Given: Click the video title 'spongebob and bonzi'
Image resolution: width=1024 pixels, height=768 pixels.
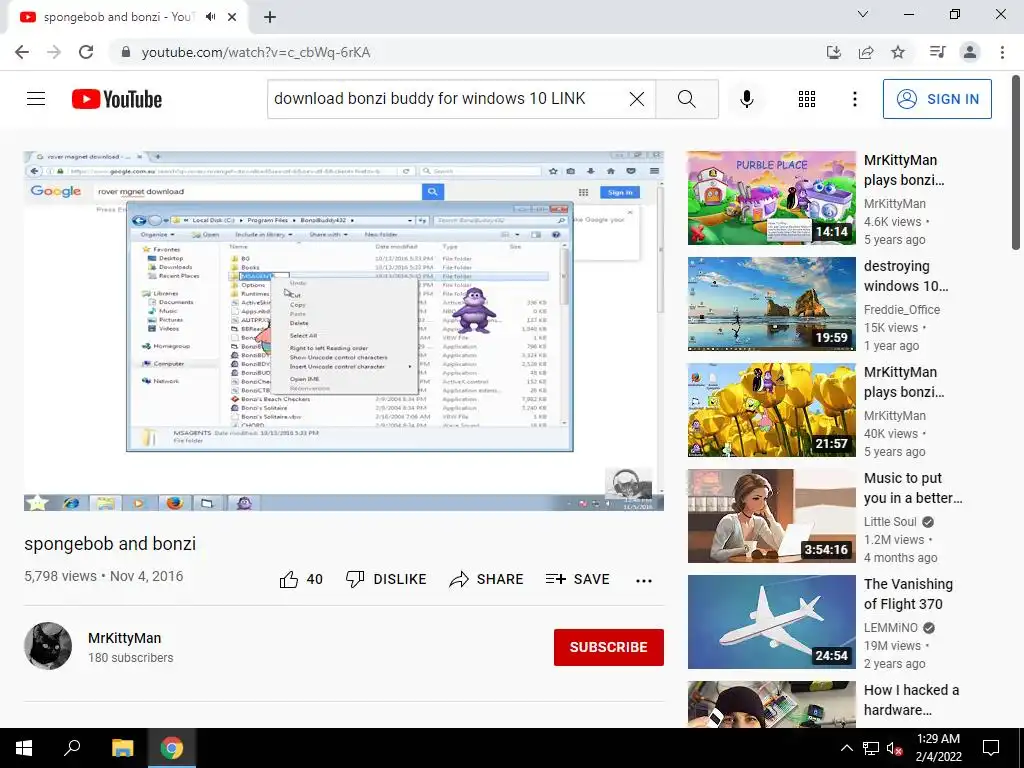Looking at the screenshot, I should (110, 543).
